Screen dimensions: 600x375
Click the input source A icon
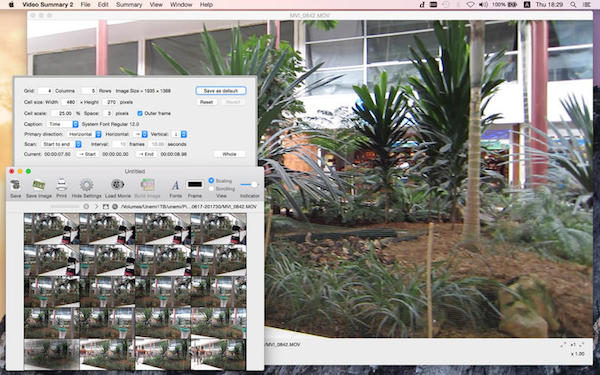click(527, 5)
